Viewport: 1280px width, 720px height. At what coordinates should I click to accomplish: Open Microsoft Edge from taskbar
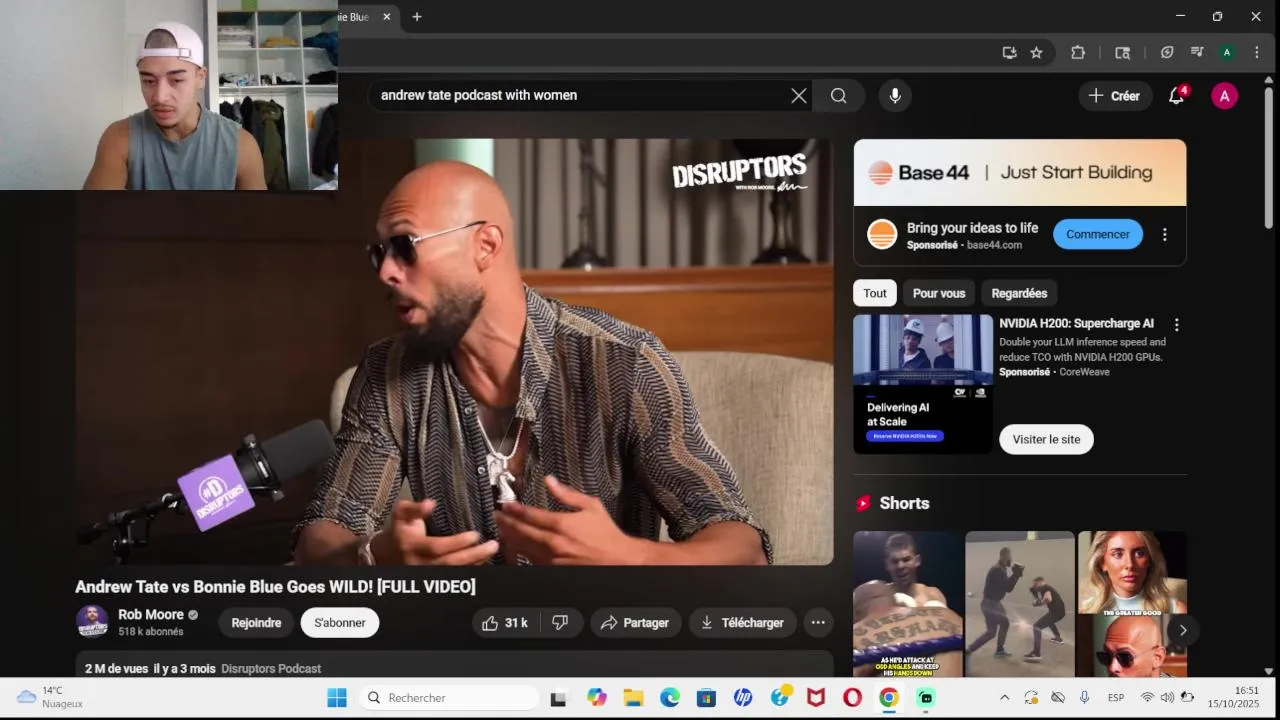[x=670, y=698]
